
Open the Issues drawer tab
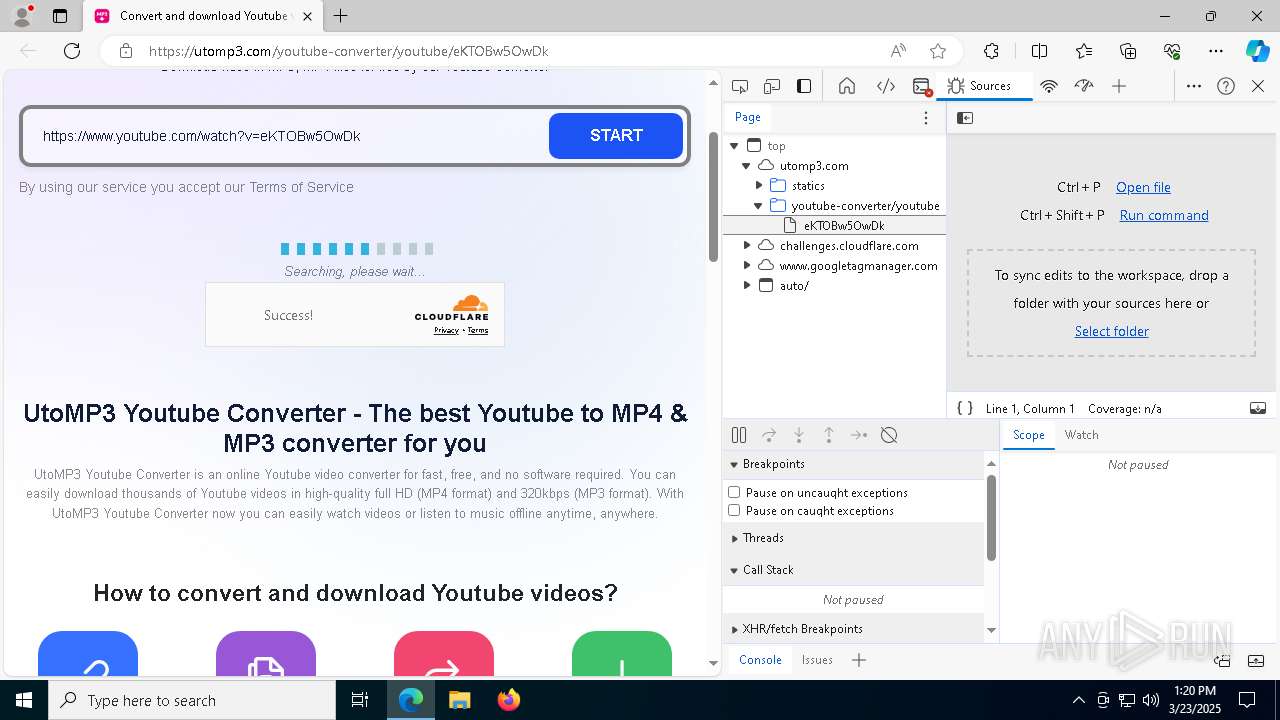coord(817,660)
